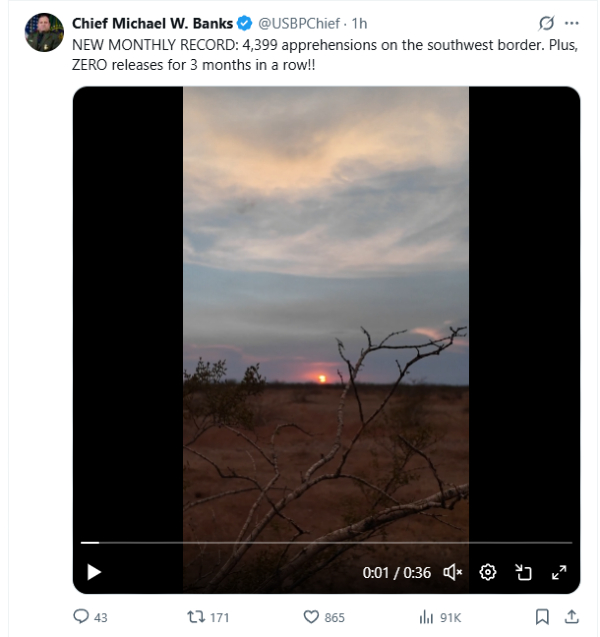The image size is (600, 637).
Task: Open Chief Michael W. Banks profile picture
Action: 44,32
